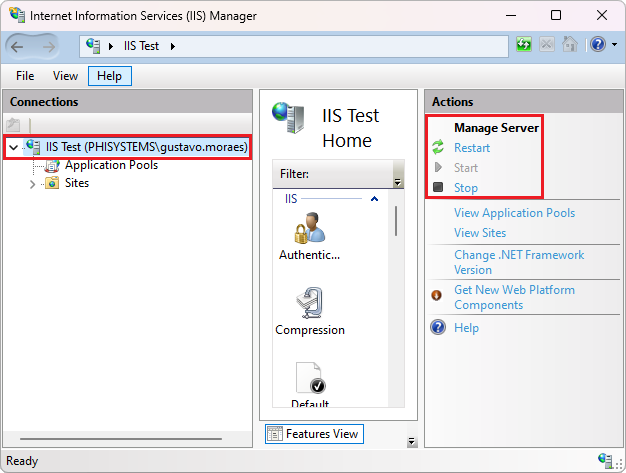The height and width of the screenshot is (473, 626).
Task: Click the Connections pane horizontal scrollbar
Action: coord(121,439)
